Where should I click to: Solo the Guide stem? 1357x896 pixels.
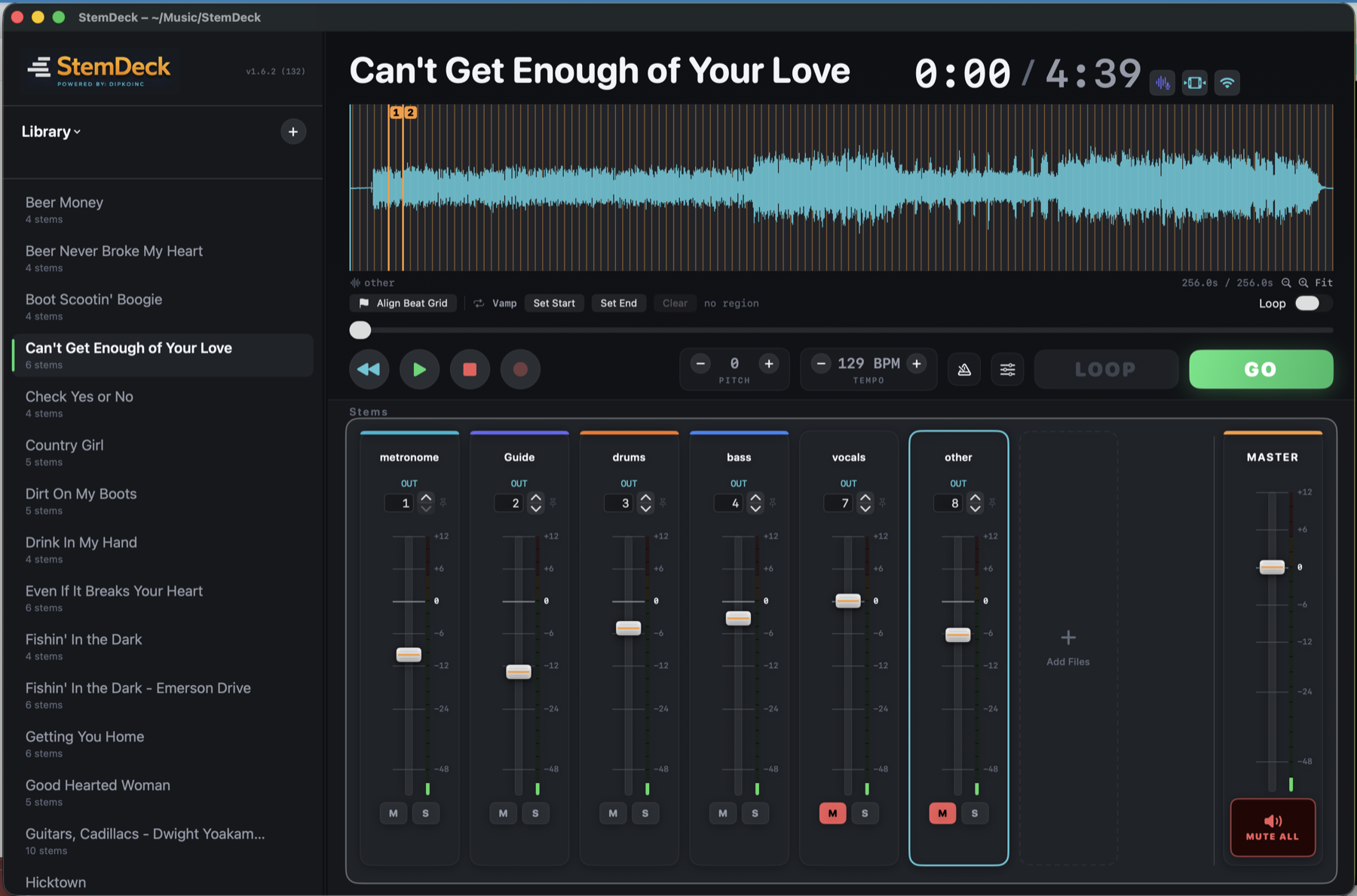pos(535,813)
